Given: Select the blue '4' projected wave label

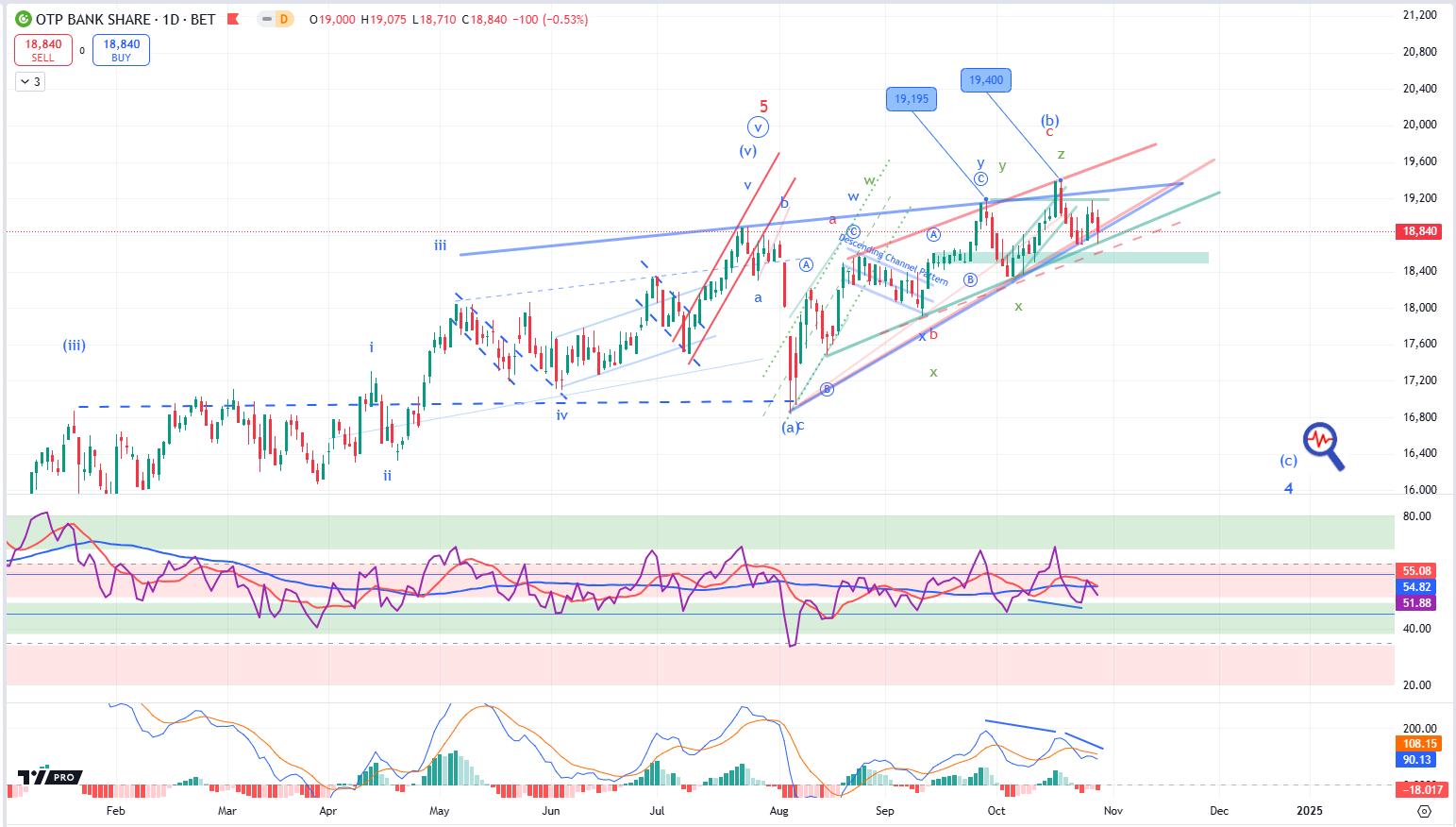Looking at the screenshot, I should point(1288,488).
